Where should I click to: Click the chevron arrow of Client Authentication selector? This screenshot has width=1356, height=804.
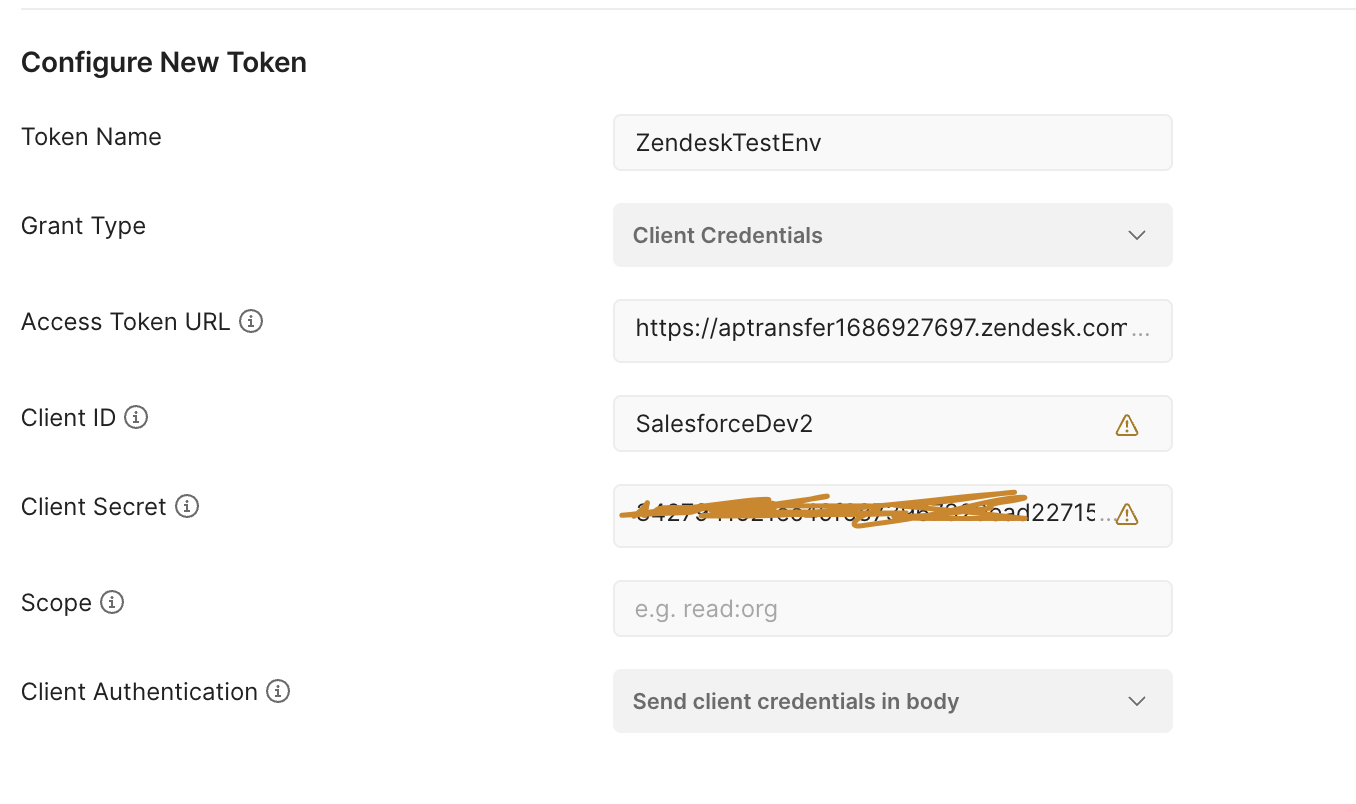click(1136, 702)
